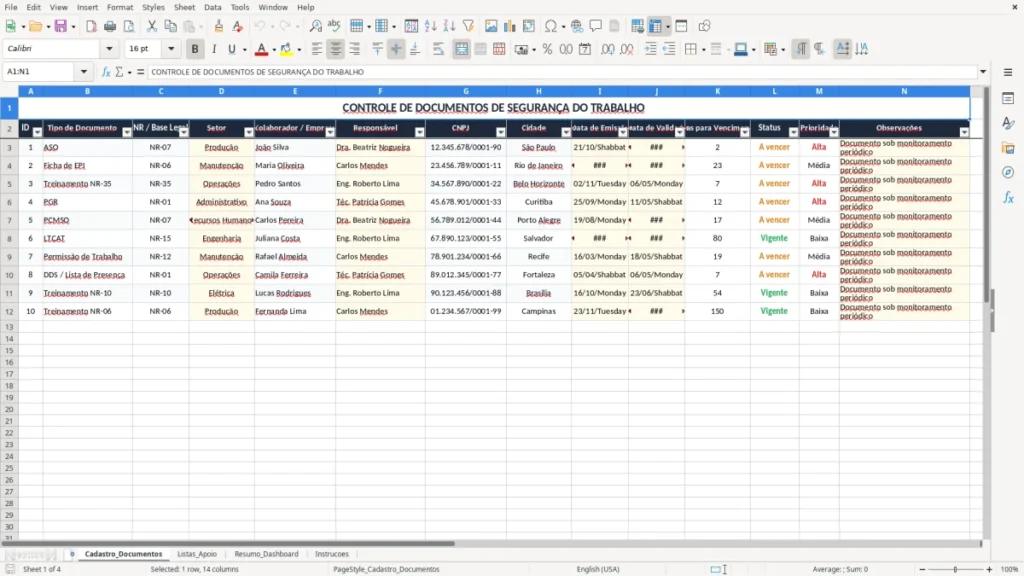Screen dimensions: 1024x576
Task: Open filter dropdown for Setor column
Action: click(249, 132)
